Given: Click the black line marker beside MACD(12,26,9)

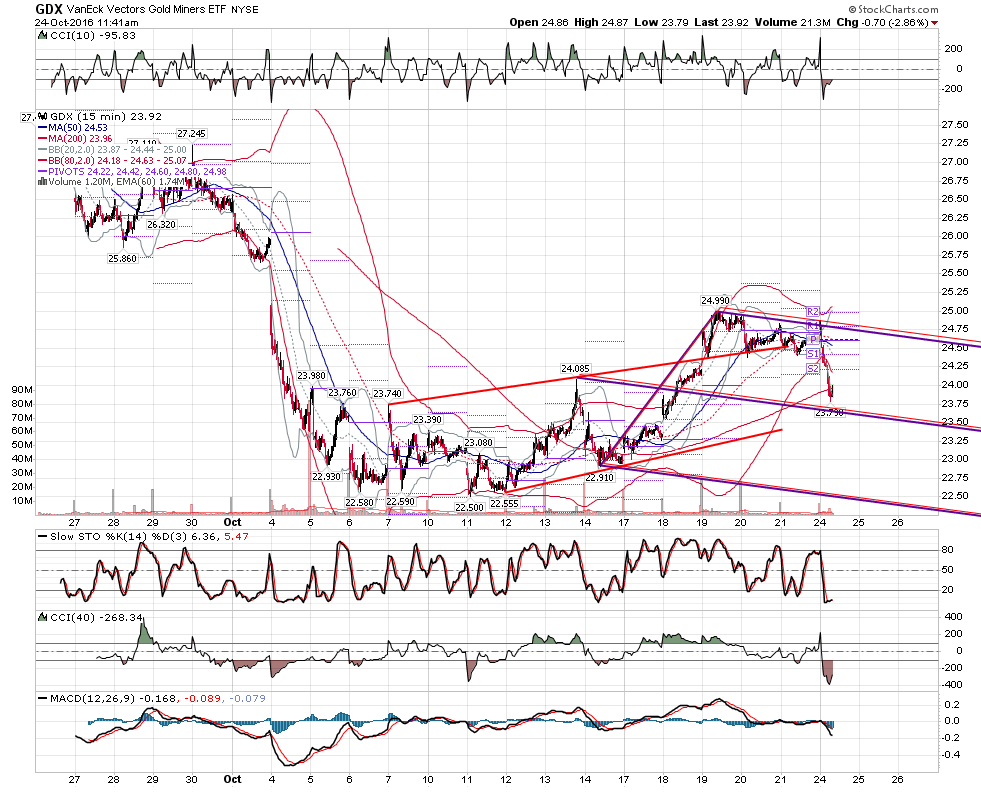Looking at the screenshot, I should (x=43, y=698).
